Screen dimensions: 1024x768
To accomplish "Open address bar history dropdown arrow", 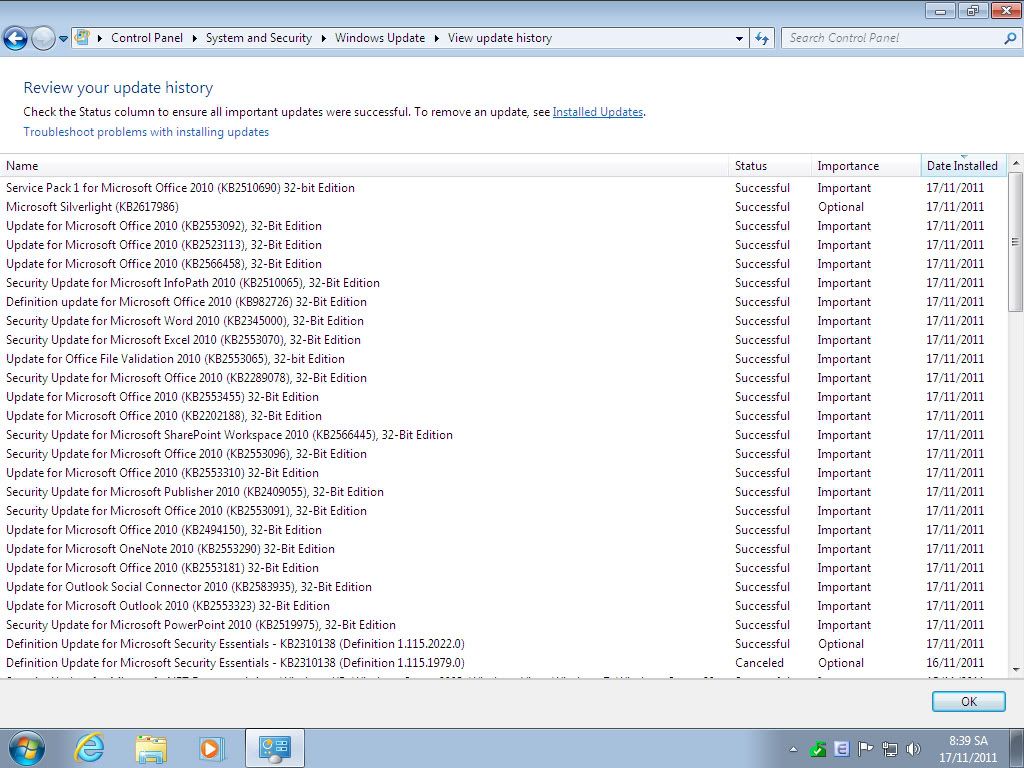I will click(x=739, y=39).
